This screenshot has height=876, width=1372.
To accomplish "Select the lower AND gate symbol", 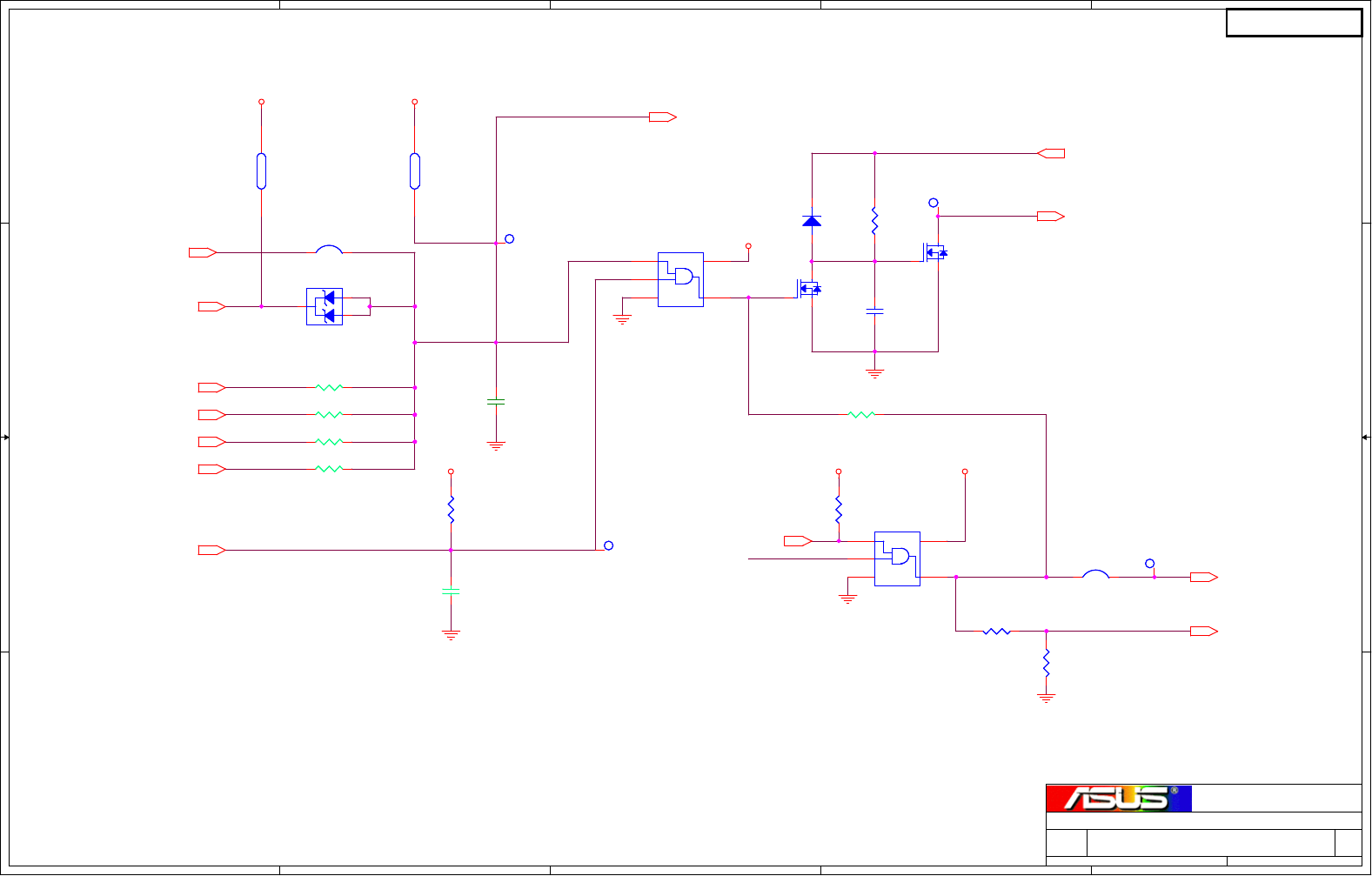I will pyautogui.click(x=897, y=558).
